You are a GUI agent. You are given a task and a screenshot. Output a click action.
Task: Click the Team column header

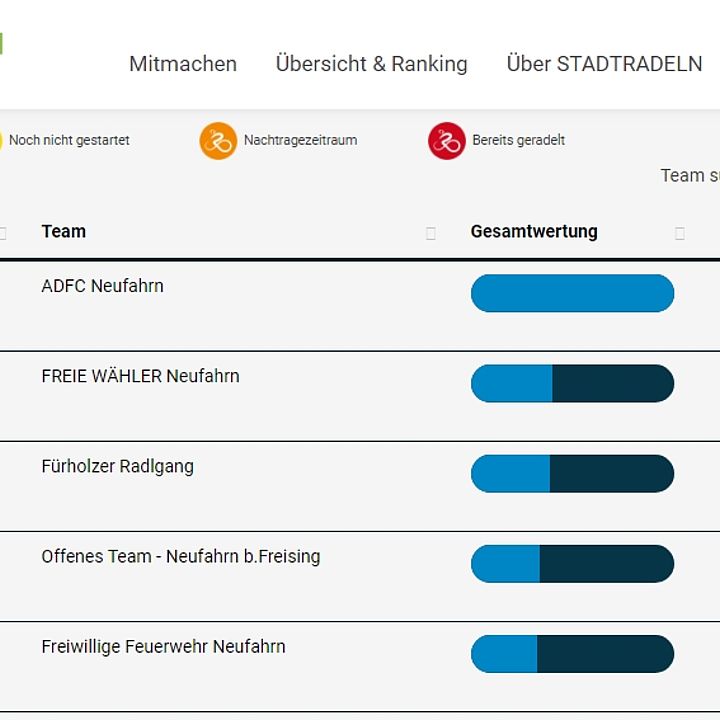pos(63,231)
